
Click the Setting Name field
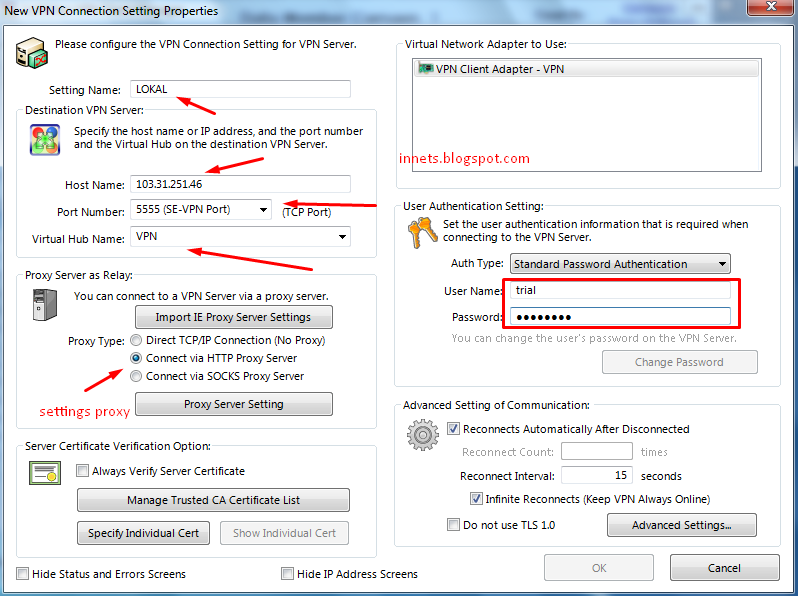(x=240, y=89)
